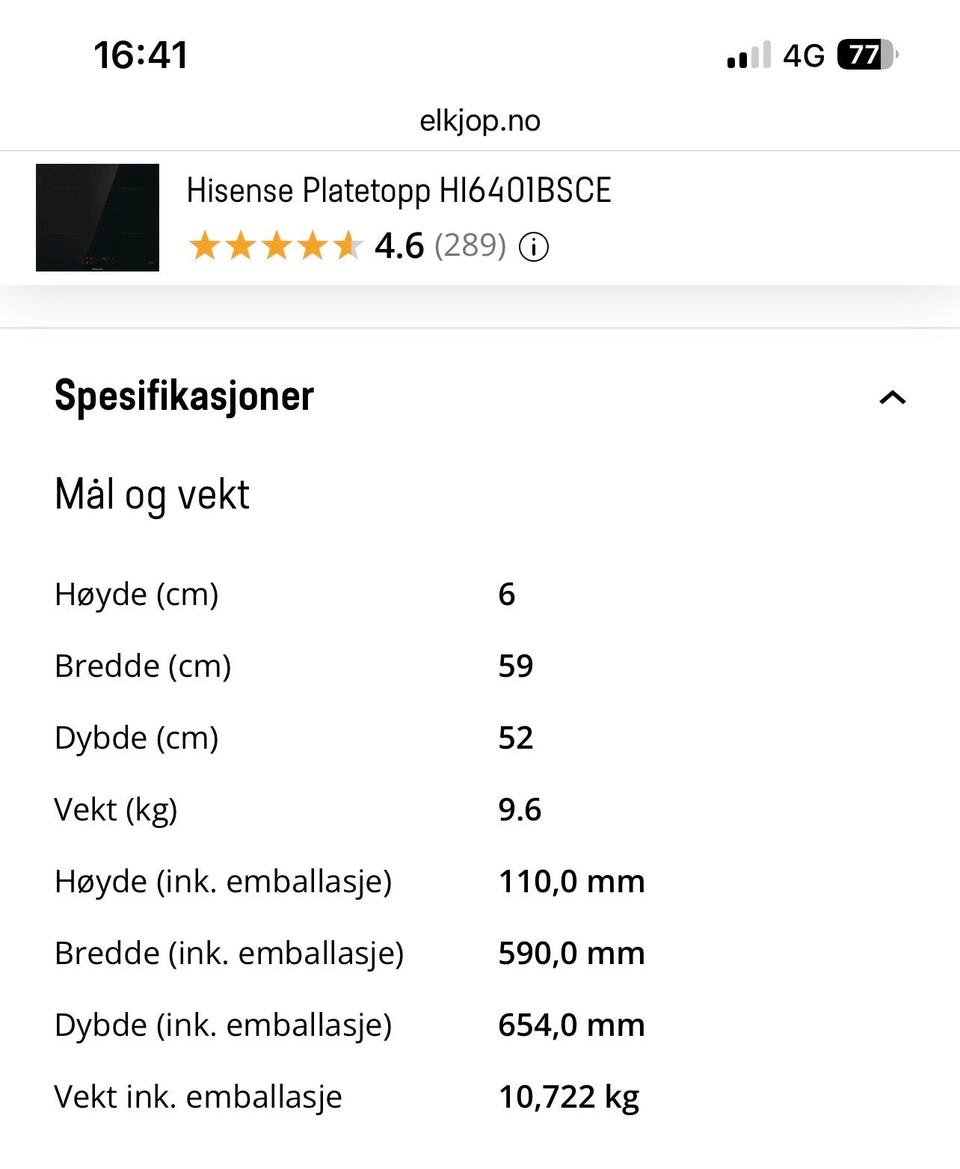The height and width of the screenshot is (1169, 960).
Task: Select the Bredde (cm) value 59
Action: coord(516,666)
